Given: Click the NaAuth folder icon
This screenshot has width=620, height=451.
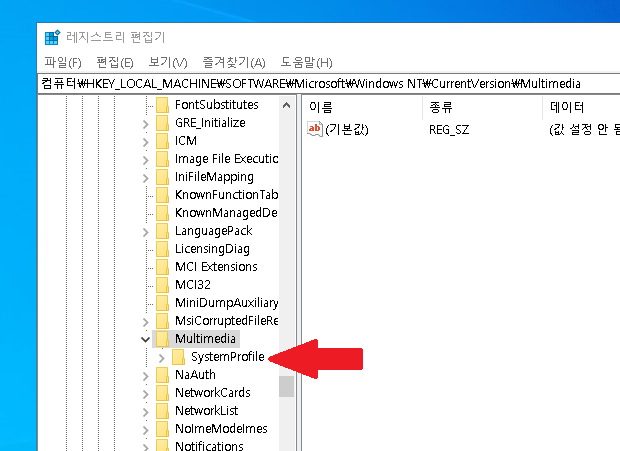Looking at the screenshot, I should (163, 375).
